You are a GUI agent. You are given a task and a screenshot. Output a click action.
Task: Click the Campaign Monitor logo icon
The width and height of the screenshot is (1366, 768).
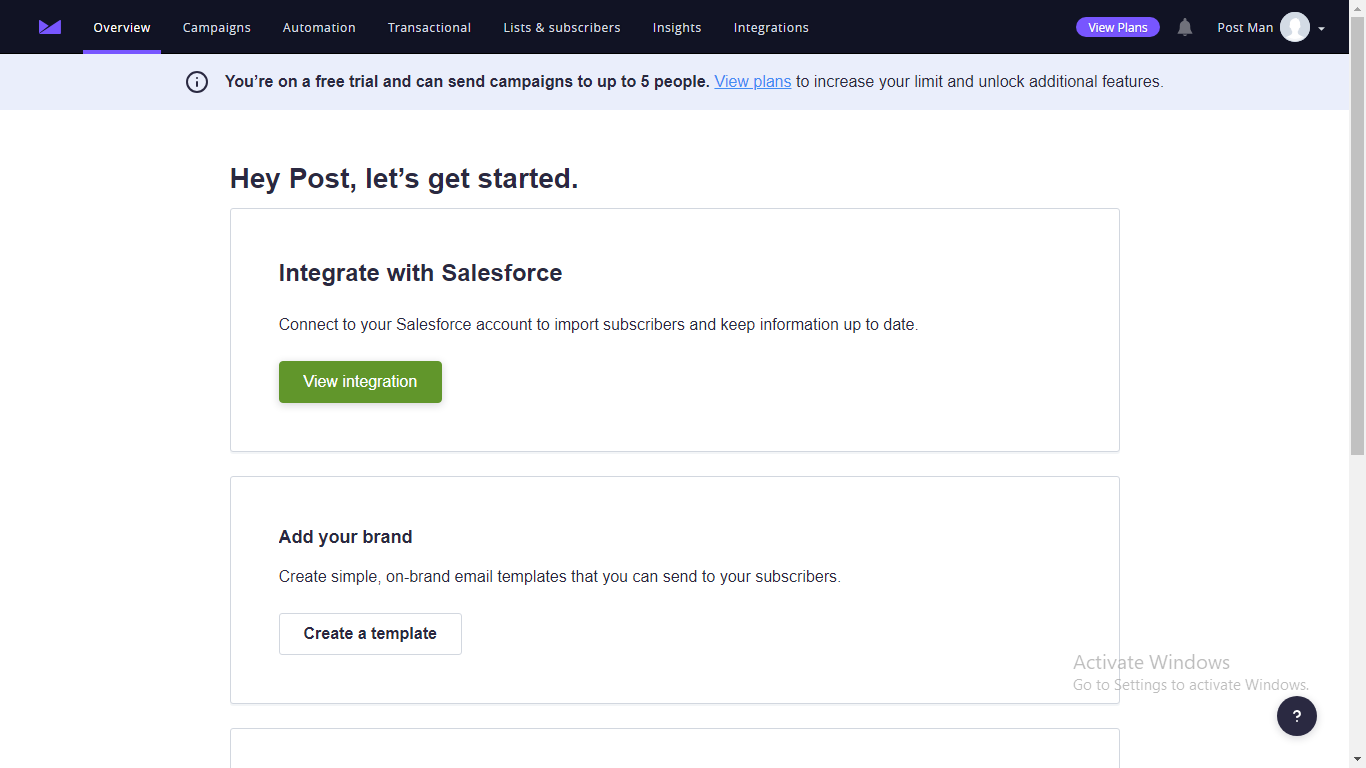click(x=50, y=27)
